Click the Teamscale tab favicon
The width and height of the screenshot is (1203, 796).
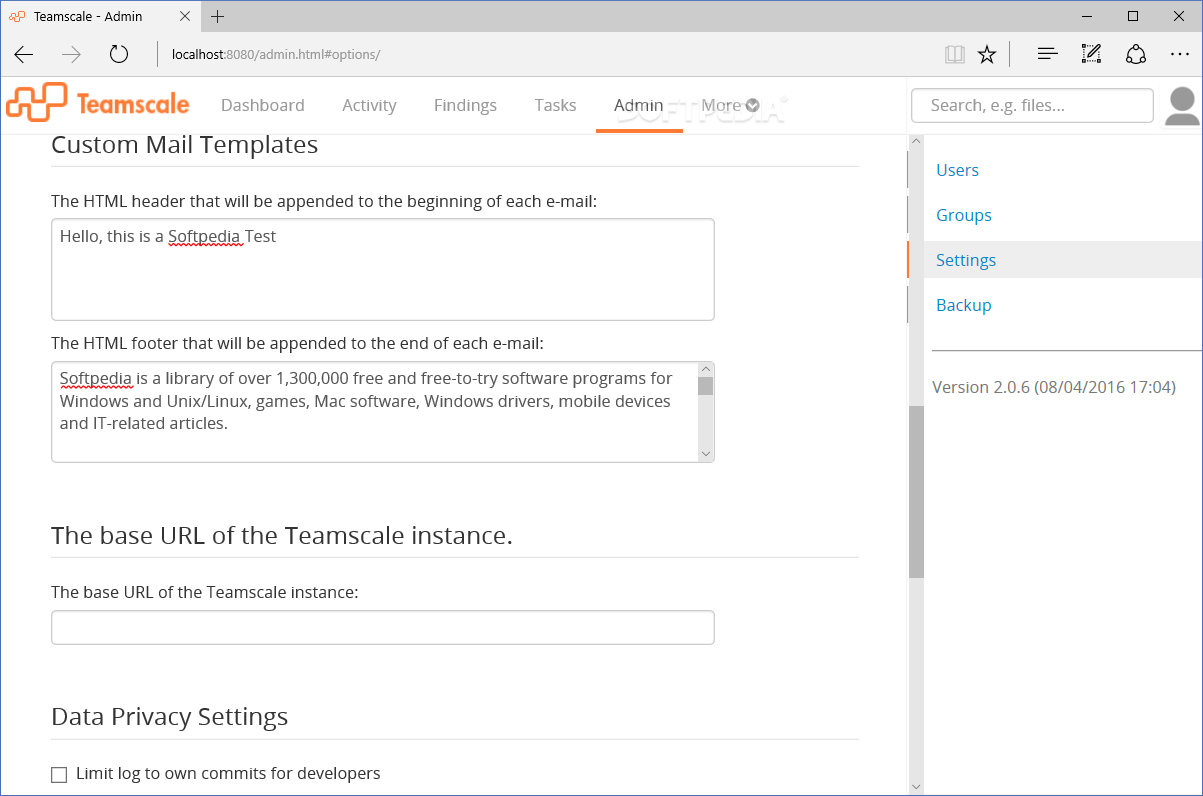click(17, 16)
